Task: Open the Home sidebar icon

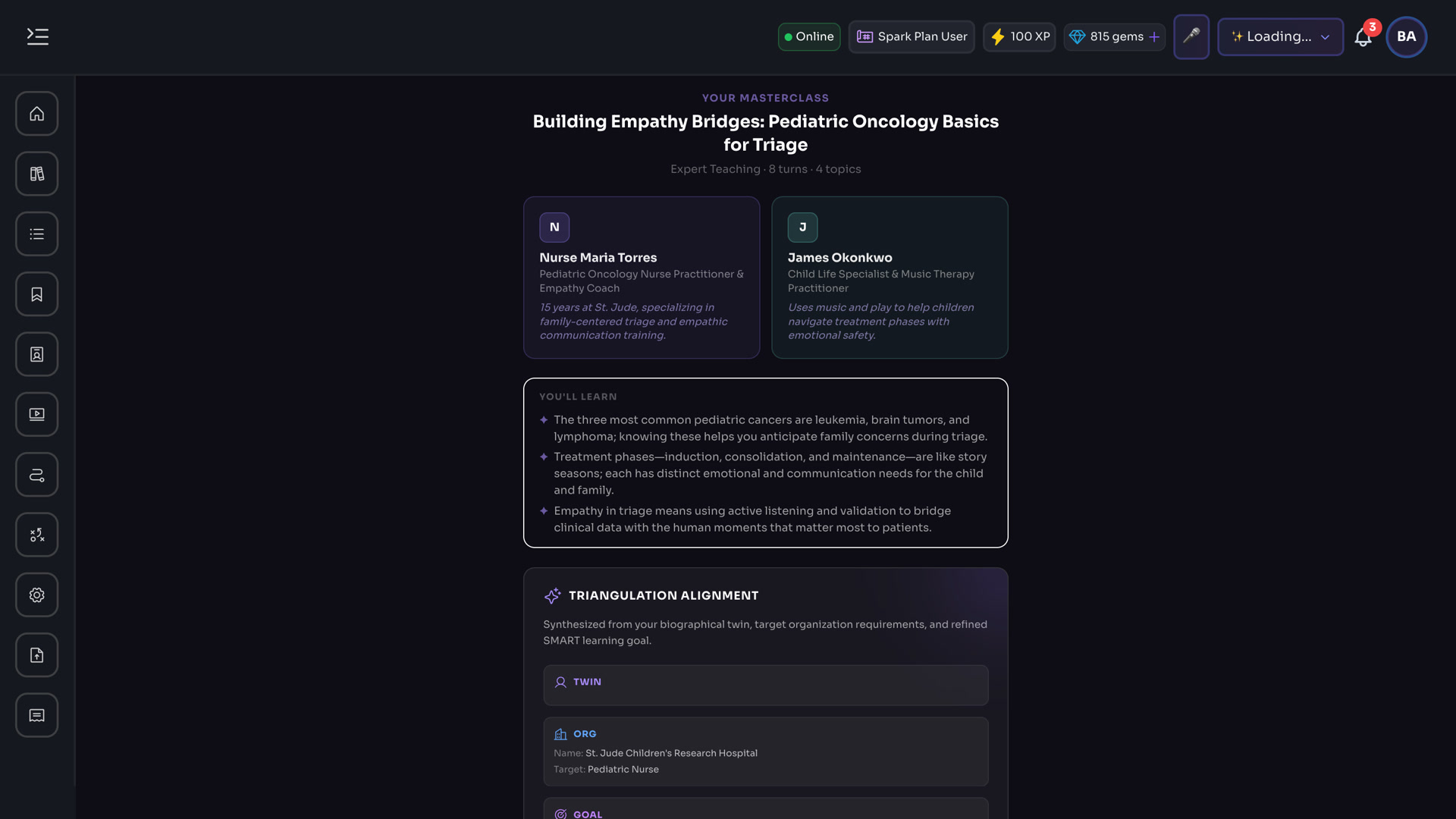Action: [x=37, y=114]
